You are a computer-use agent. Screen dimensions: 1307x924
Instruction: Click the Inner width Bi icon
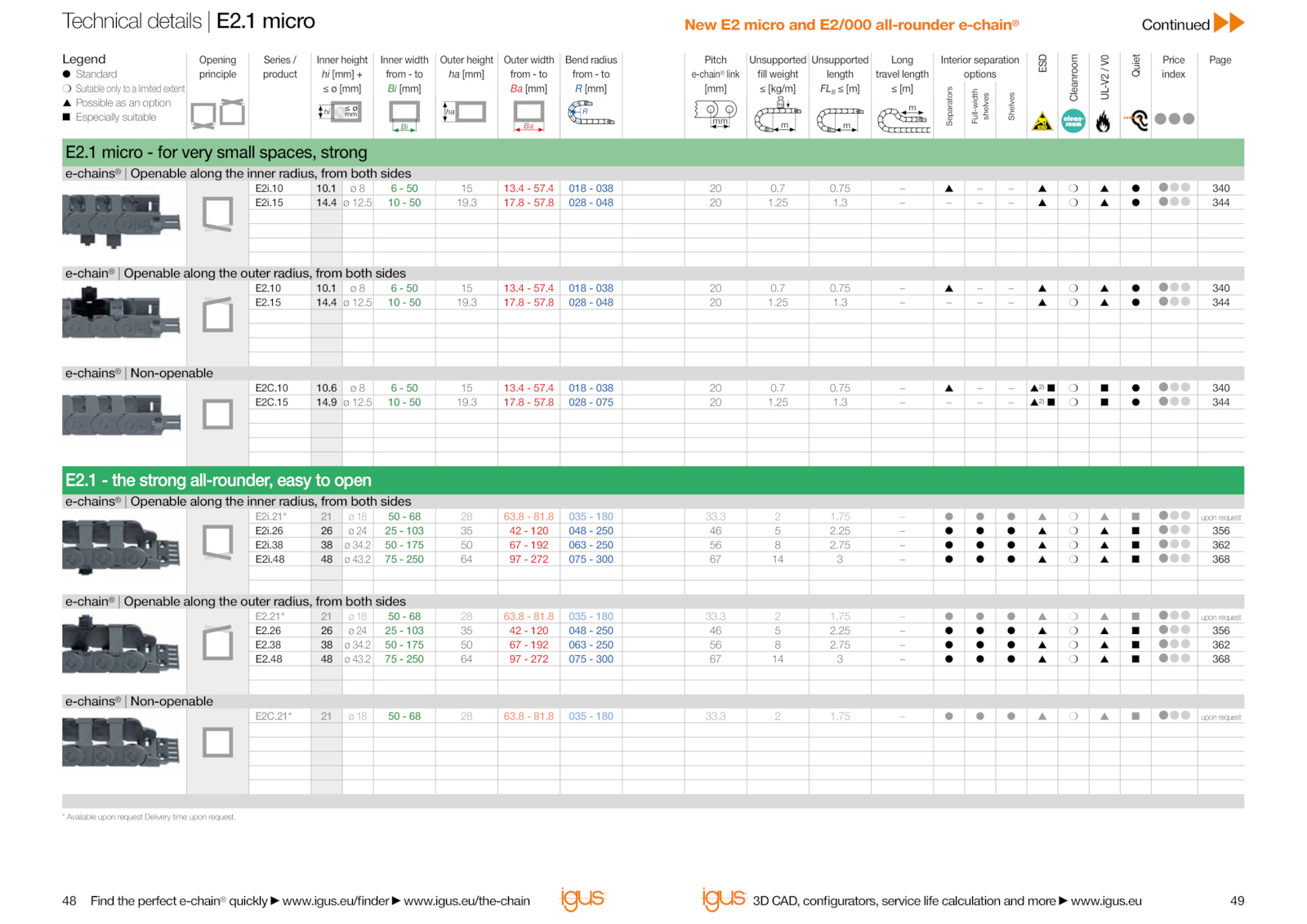tap(404, 116)
